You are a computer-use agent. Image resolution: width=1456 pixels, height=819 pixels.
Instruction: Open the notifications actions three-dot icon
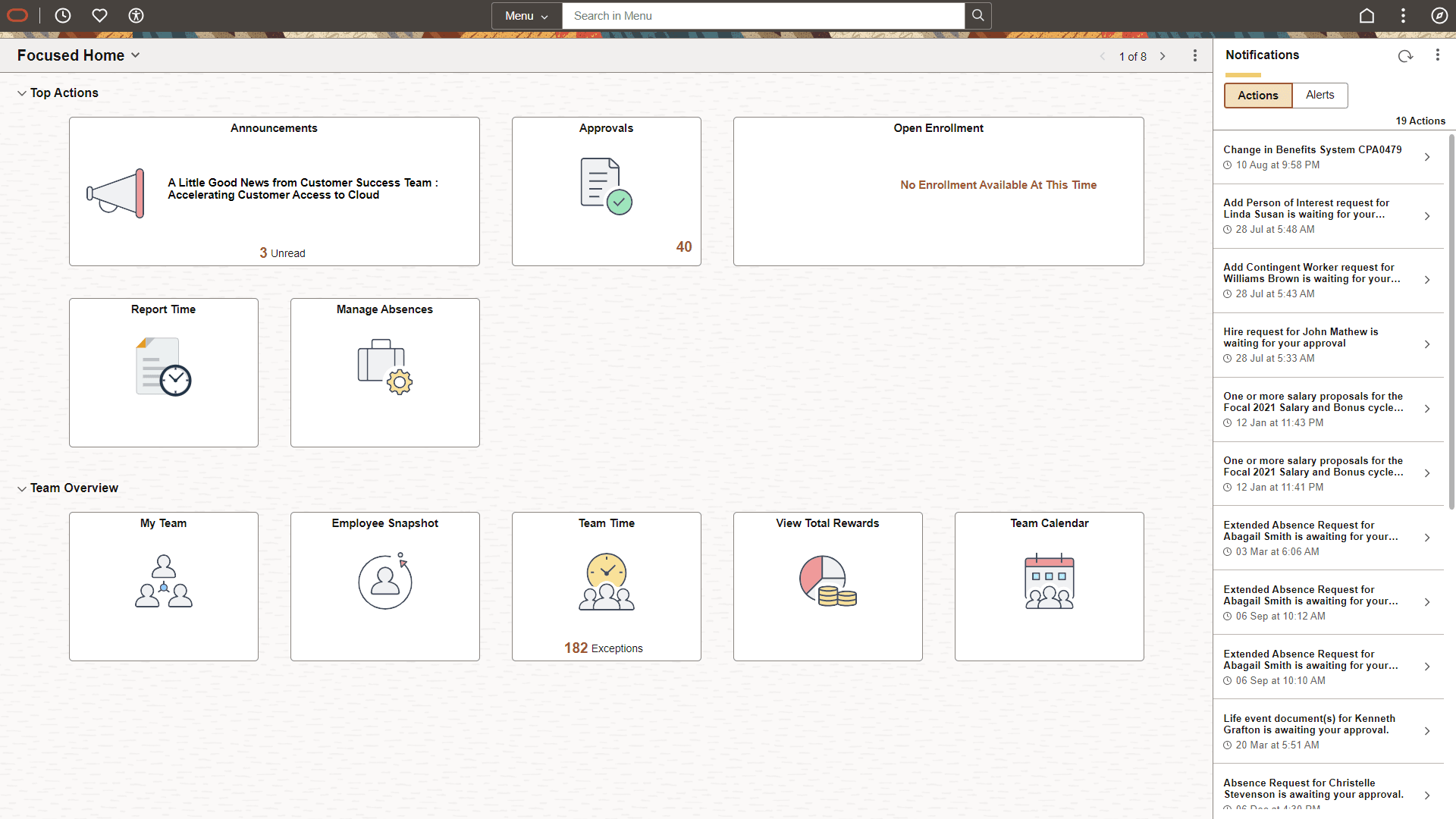[x=1439, y=55]
